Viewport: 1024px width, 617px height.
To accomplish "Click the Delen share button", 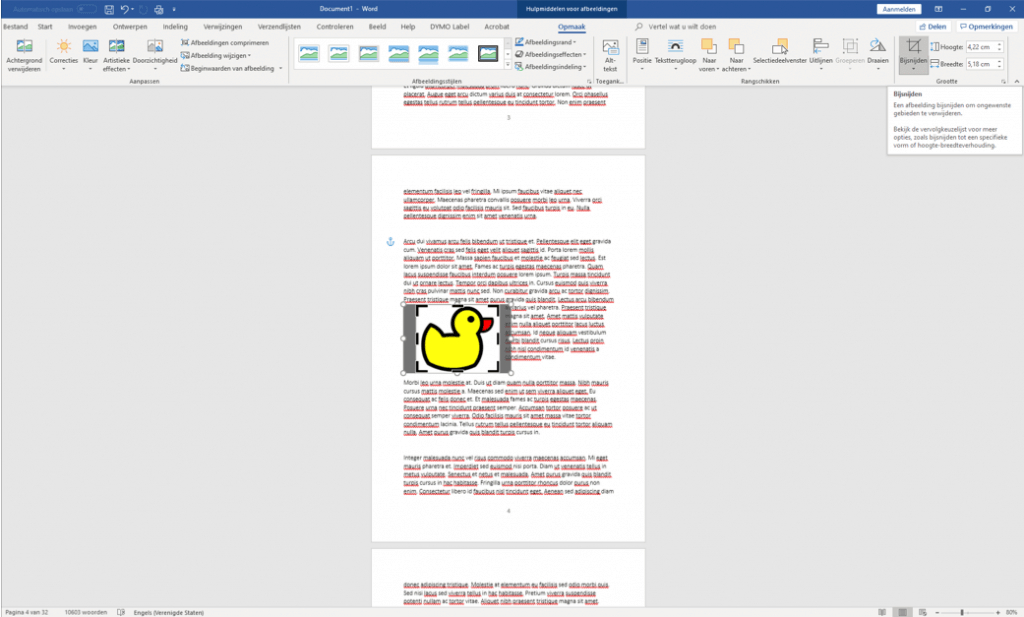I will point(933,27).
